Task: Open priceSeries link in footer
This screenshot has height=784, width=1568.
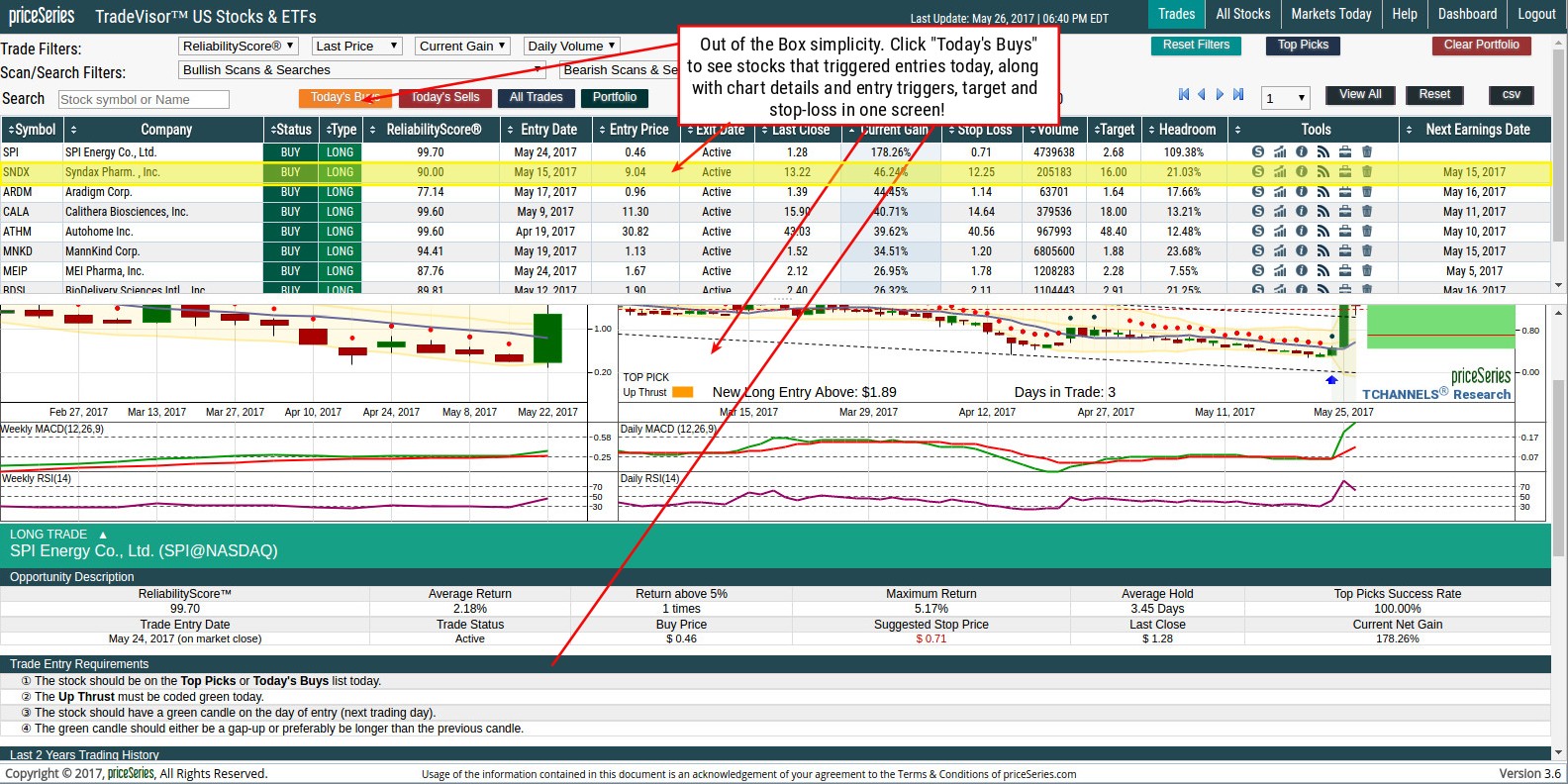Action: pos(131,773)
